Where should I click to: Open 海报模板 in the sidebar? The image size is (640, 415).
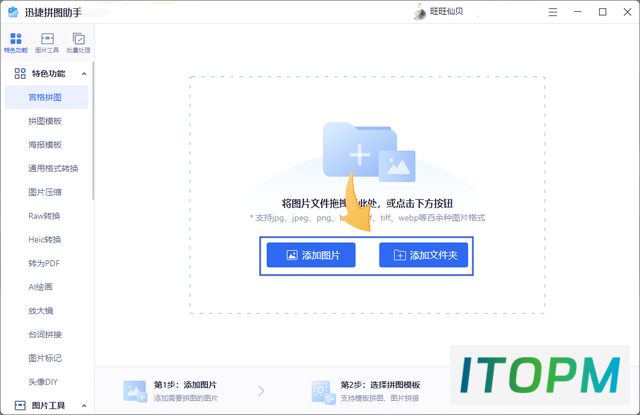(x=46, y=144)
